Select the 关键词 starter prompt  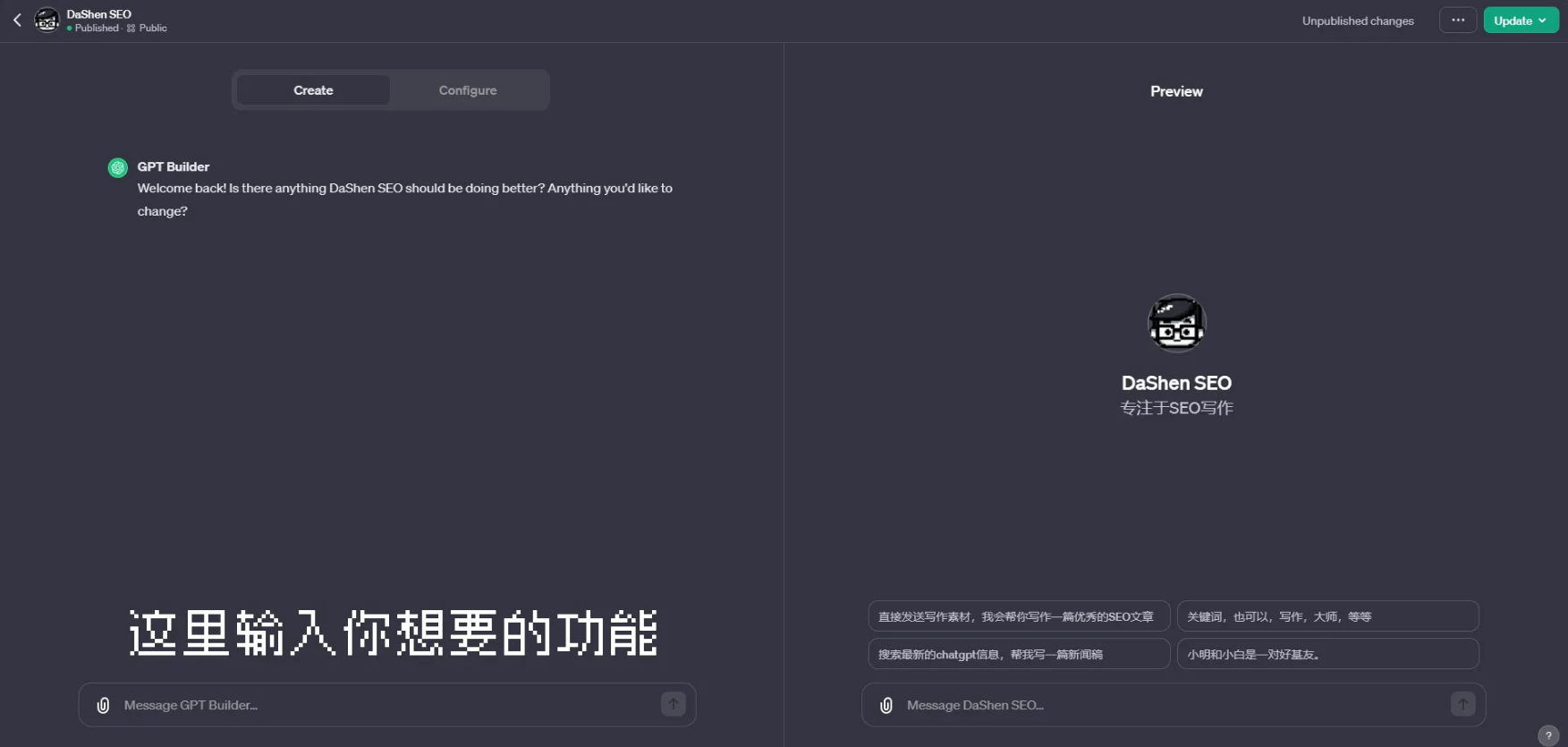pos(1328,616)
